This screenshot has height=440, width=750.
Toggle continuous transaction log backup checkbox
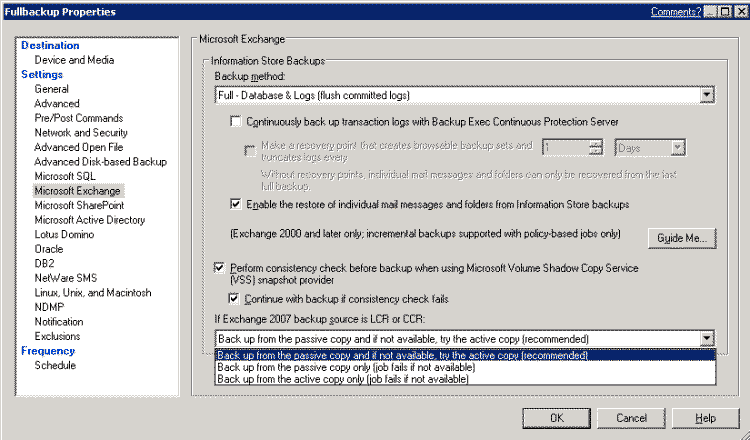coord(236,121)
